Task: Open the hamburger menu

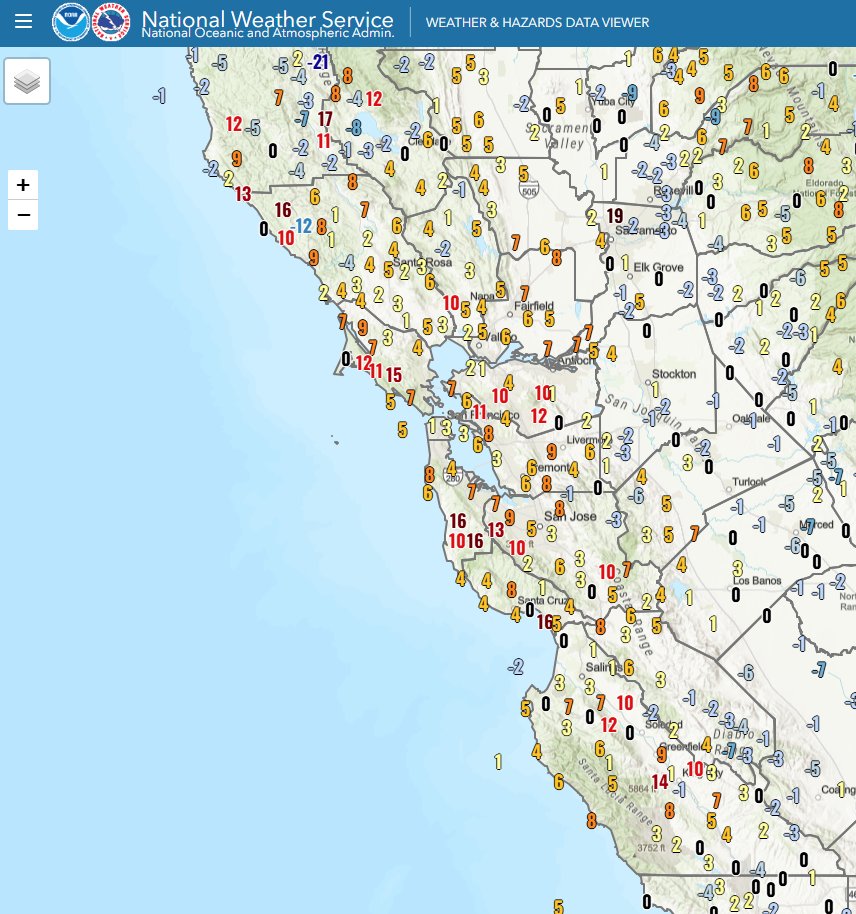Action: [23, 22]
